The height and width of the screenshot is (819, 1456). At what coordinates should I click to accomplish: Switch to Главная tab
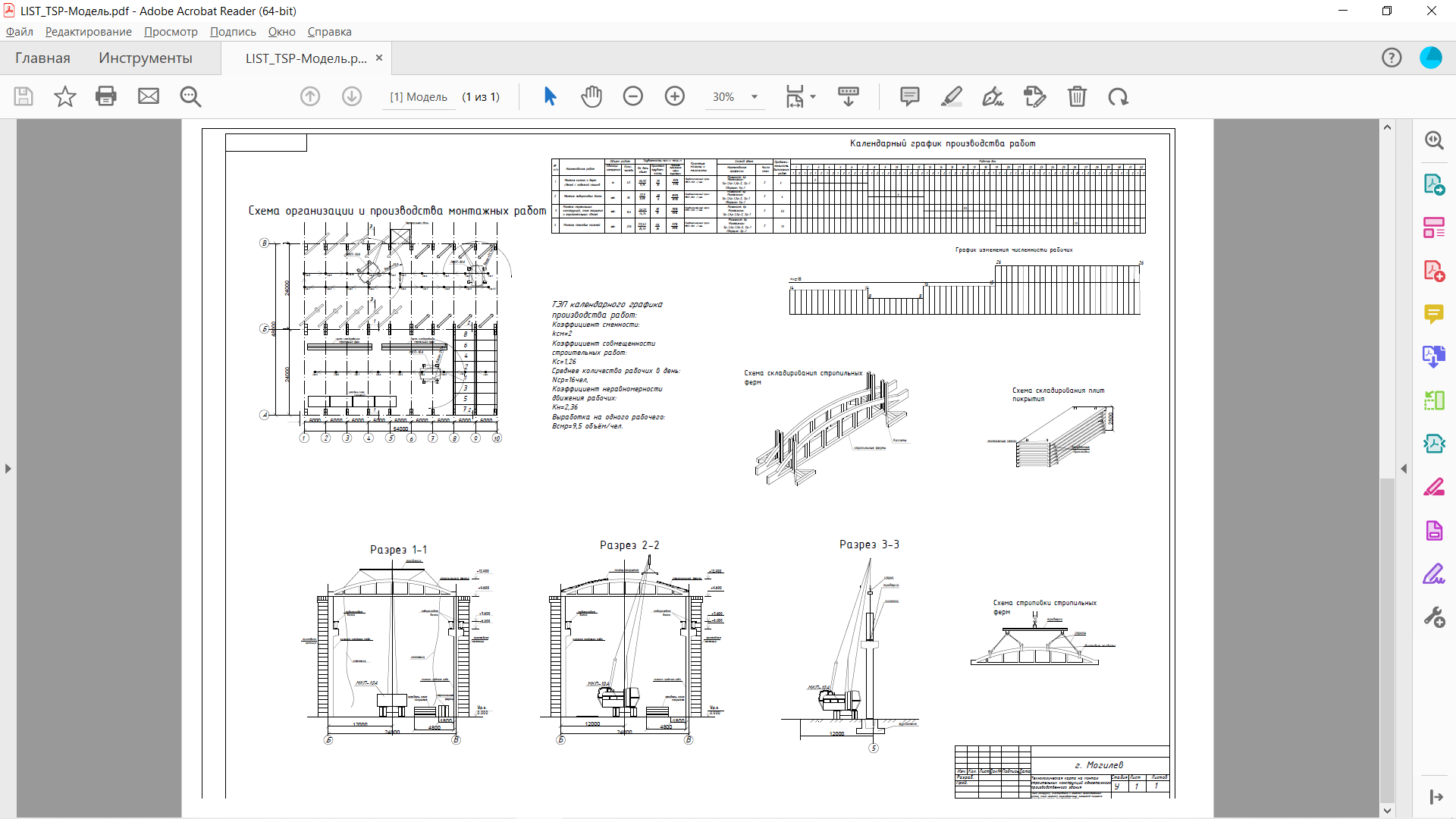pos(42,58)
